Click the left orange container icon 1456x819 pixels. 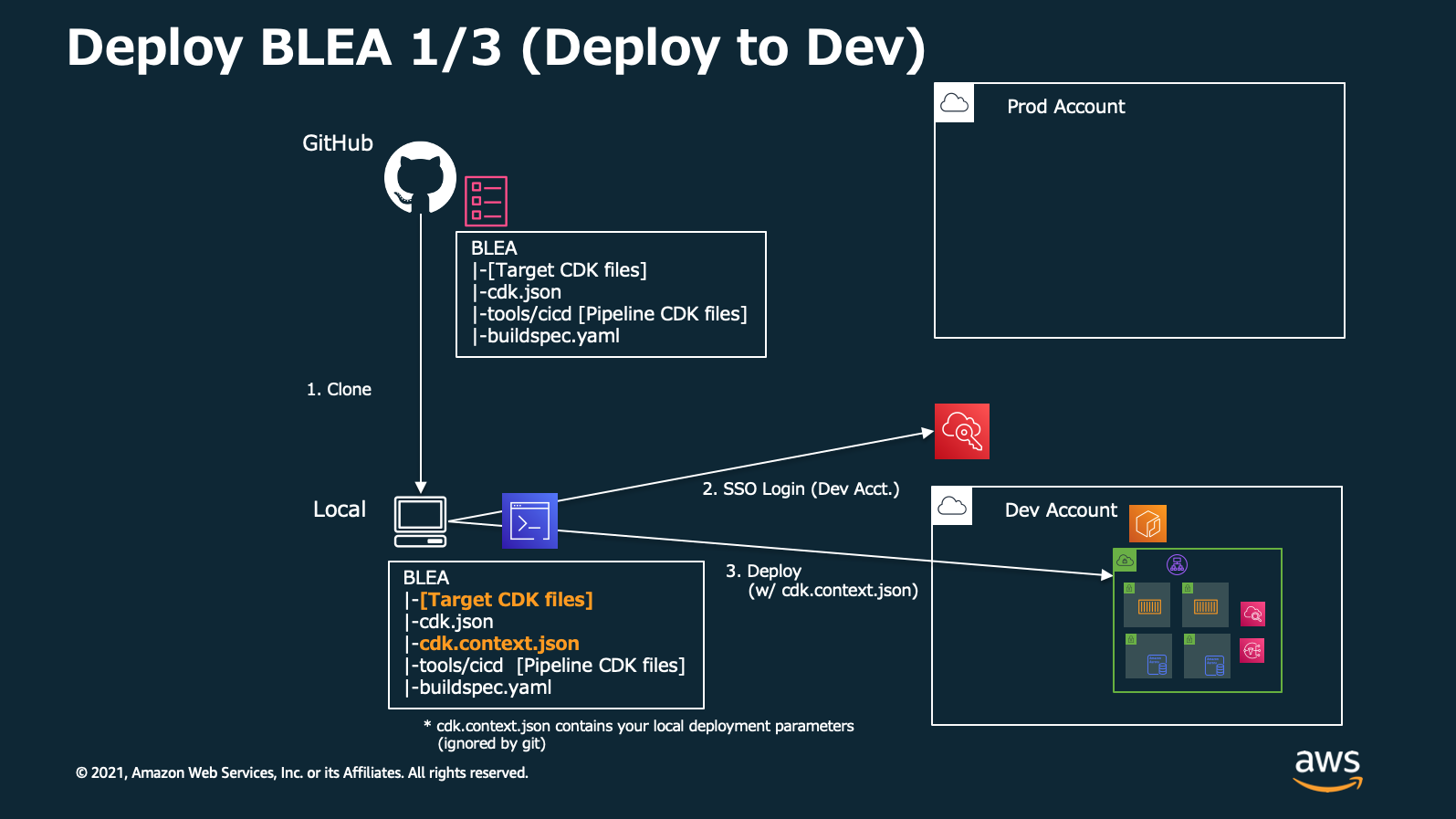tap(1149, 606)
